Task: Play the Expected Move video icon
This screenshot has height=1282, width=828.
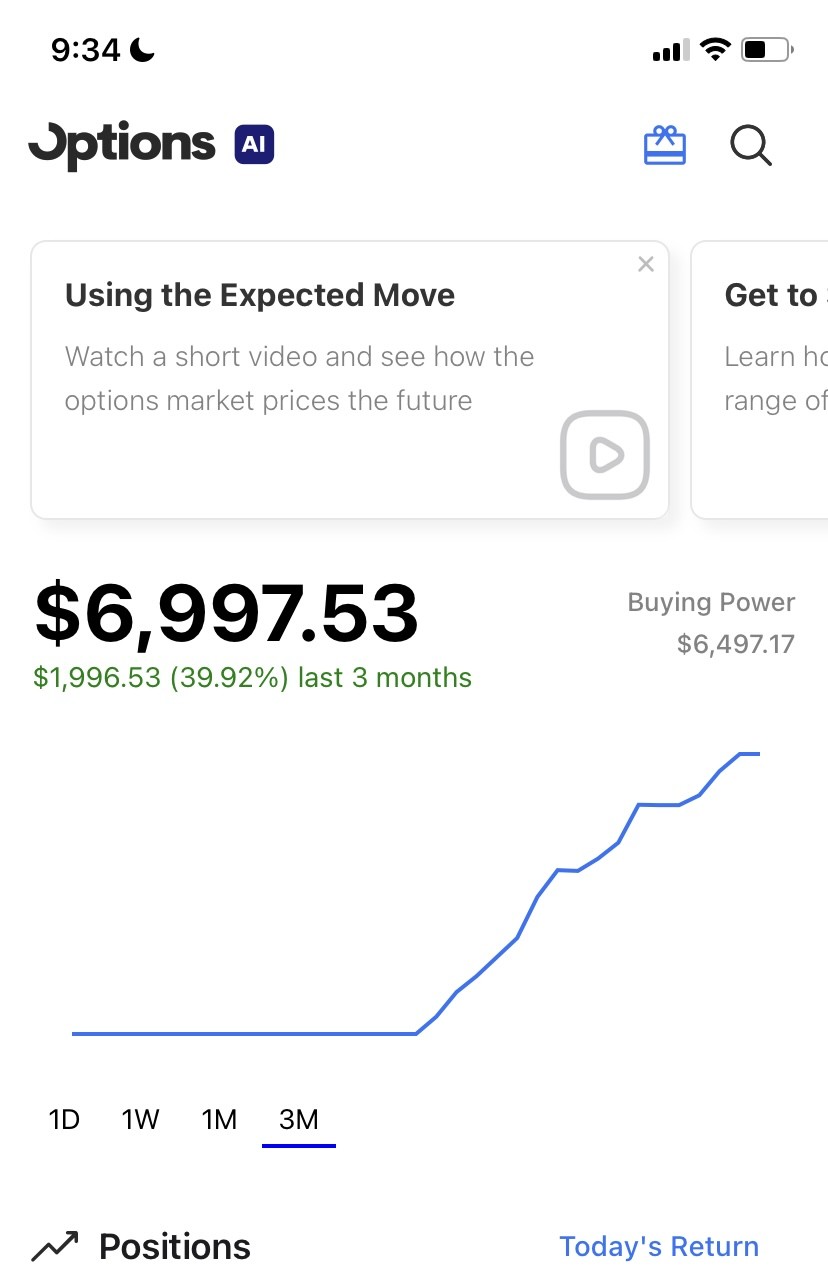Action: (x=605, y=455)
